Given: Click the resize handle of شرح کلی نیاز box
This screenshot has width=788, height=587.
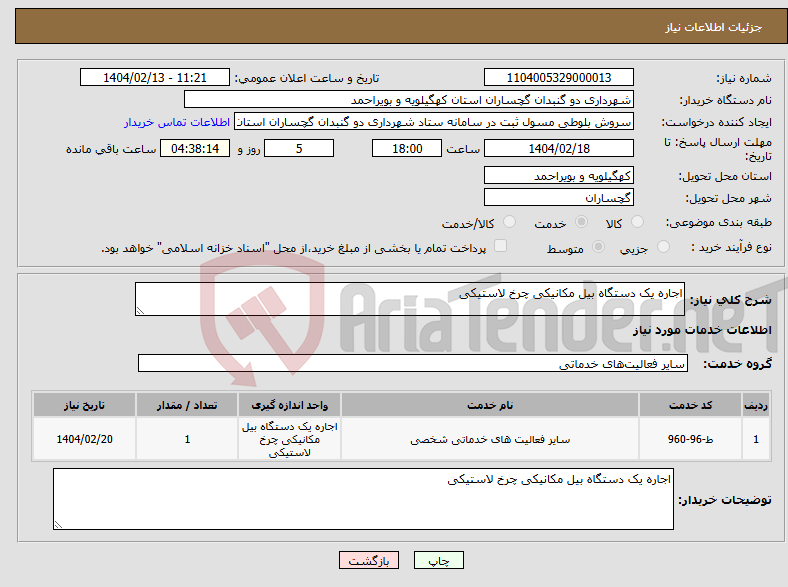Looking at the screenshot, I should coord(140,311).
